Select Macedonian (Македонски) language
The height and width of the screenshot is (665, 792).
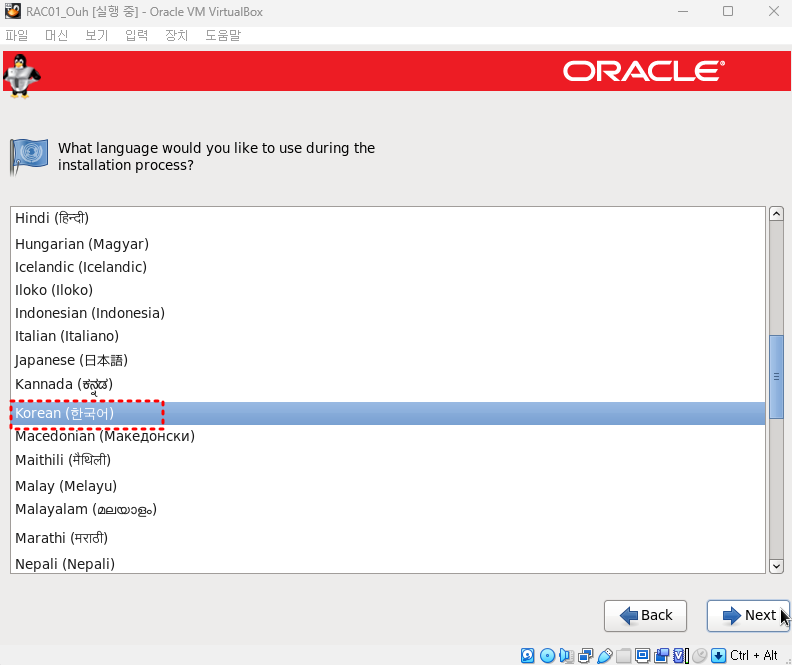[x=388, y=436]
